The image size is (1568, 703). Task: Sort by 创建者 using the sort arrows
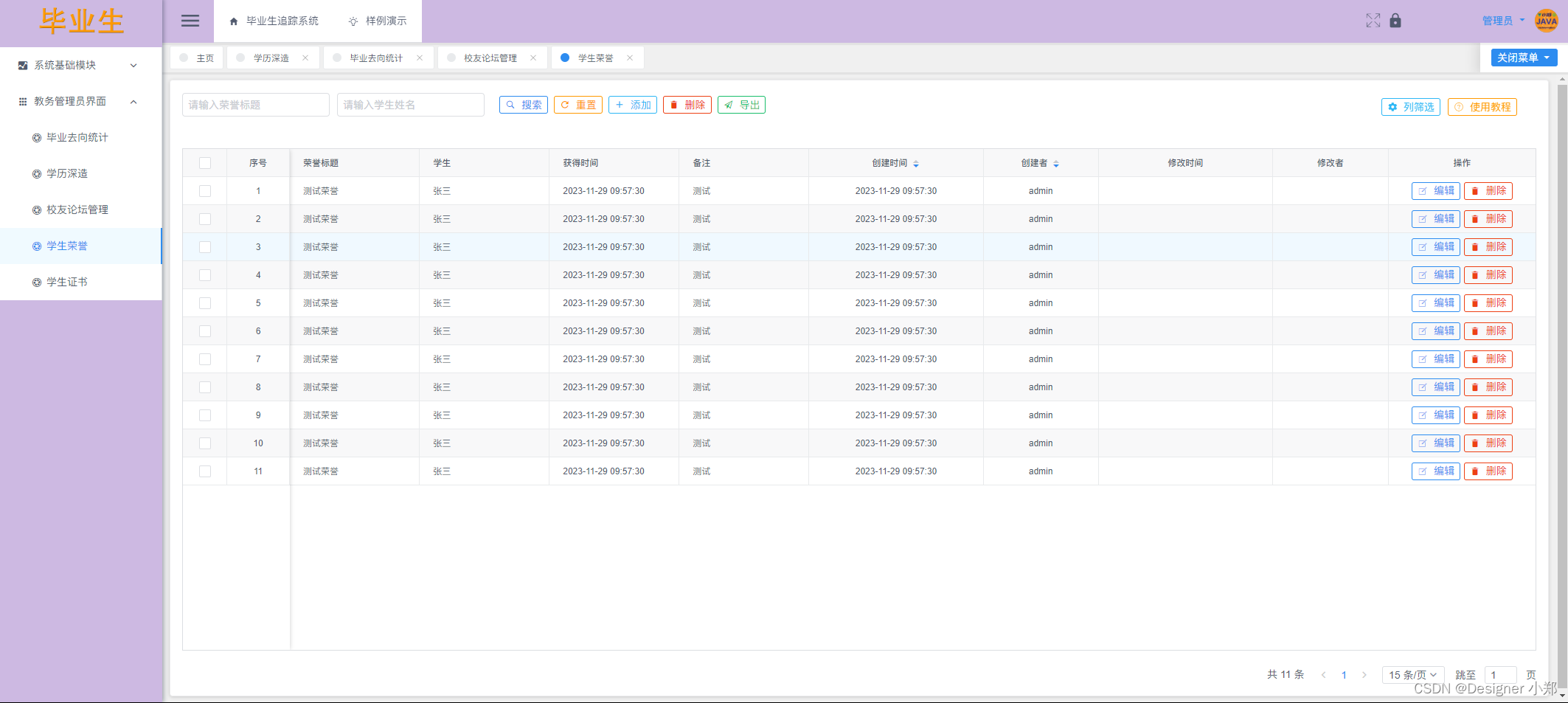pos(1056,164)
